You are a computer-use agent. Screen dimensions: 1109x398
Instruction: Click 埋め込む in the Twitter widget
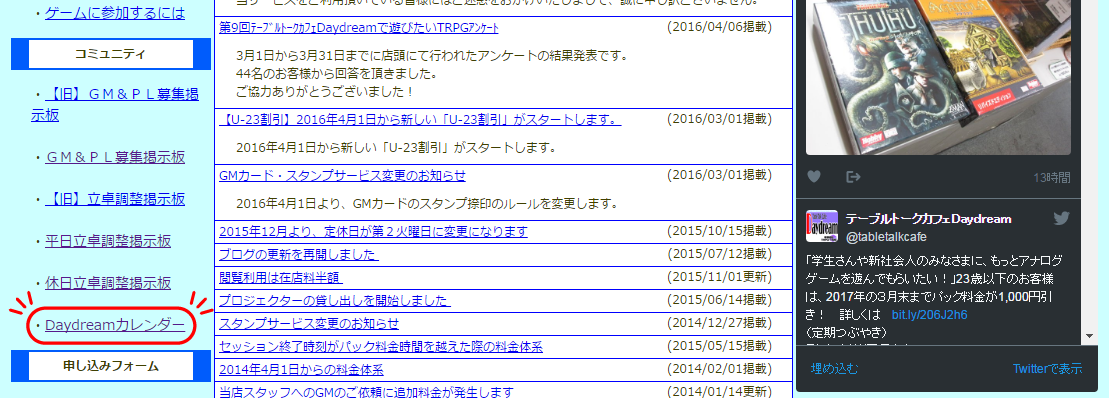coord(835,368)
